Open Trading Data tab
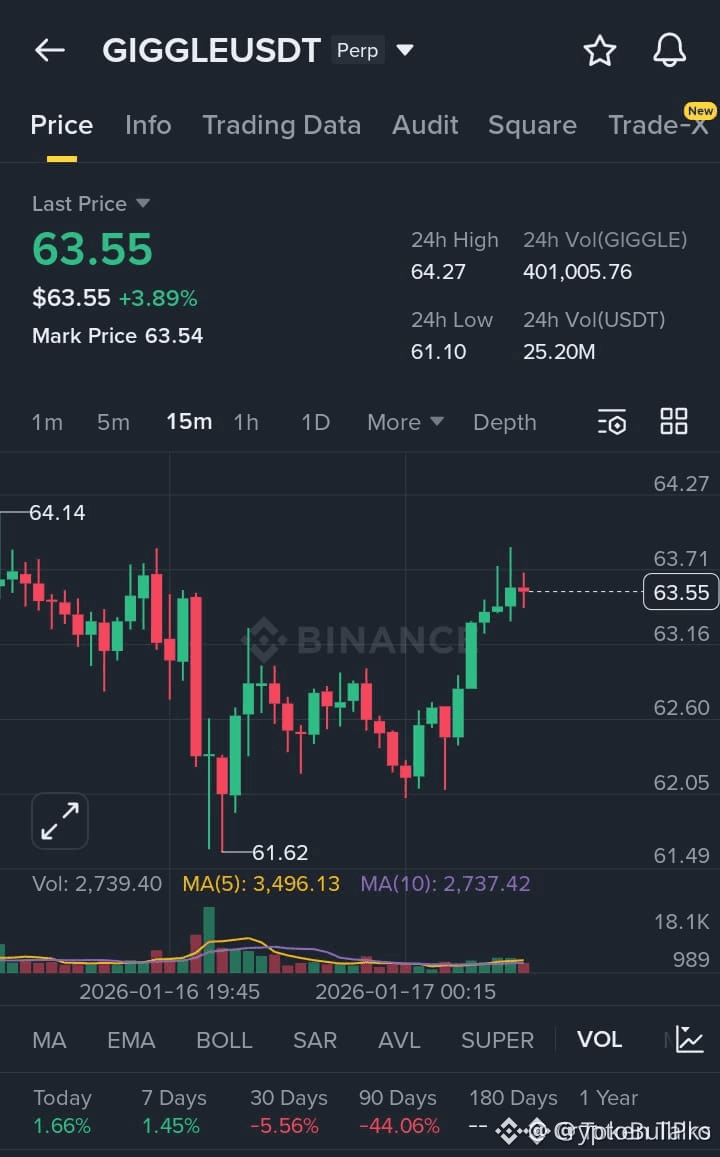 click(x=282, y=125)
